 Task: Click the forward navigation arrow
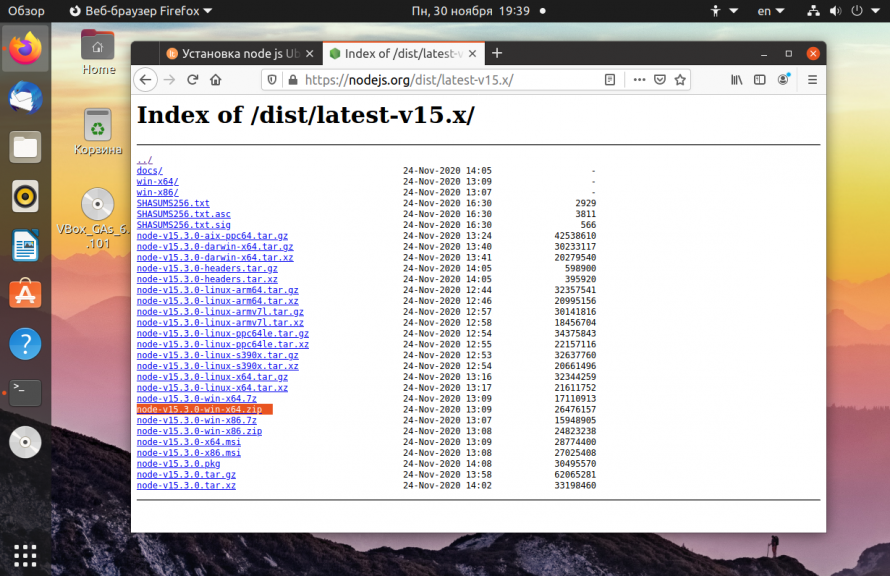tap(169, 80)
